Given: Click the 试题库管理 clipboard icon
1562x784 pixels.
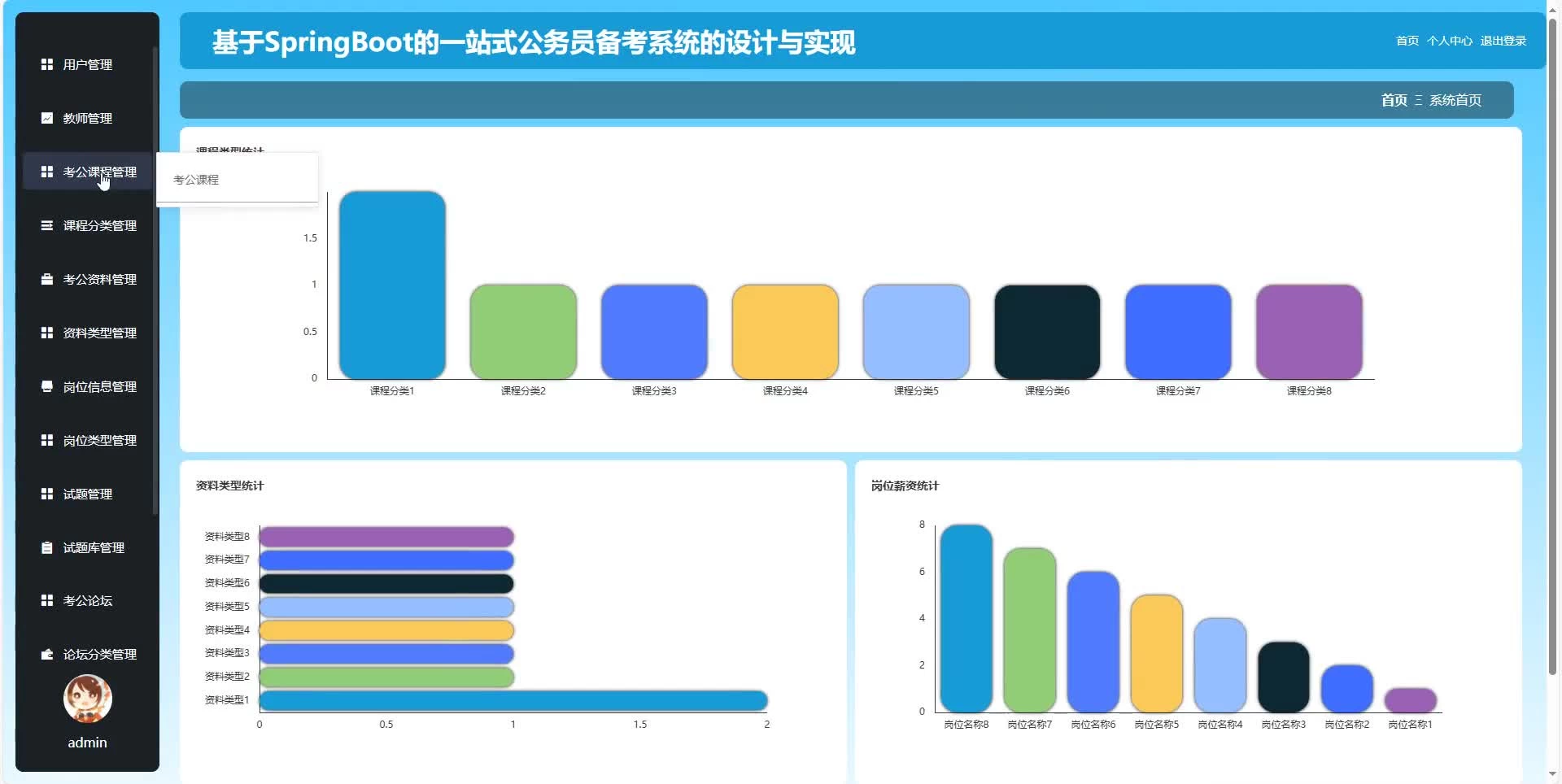Looking at the screenshot, I should coord(47,547).
